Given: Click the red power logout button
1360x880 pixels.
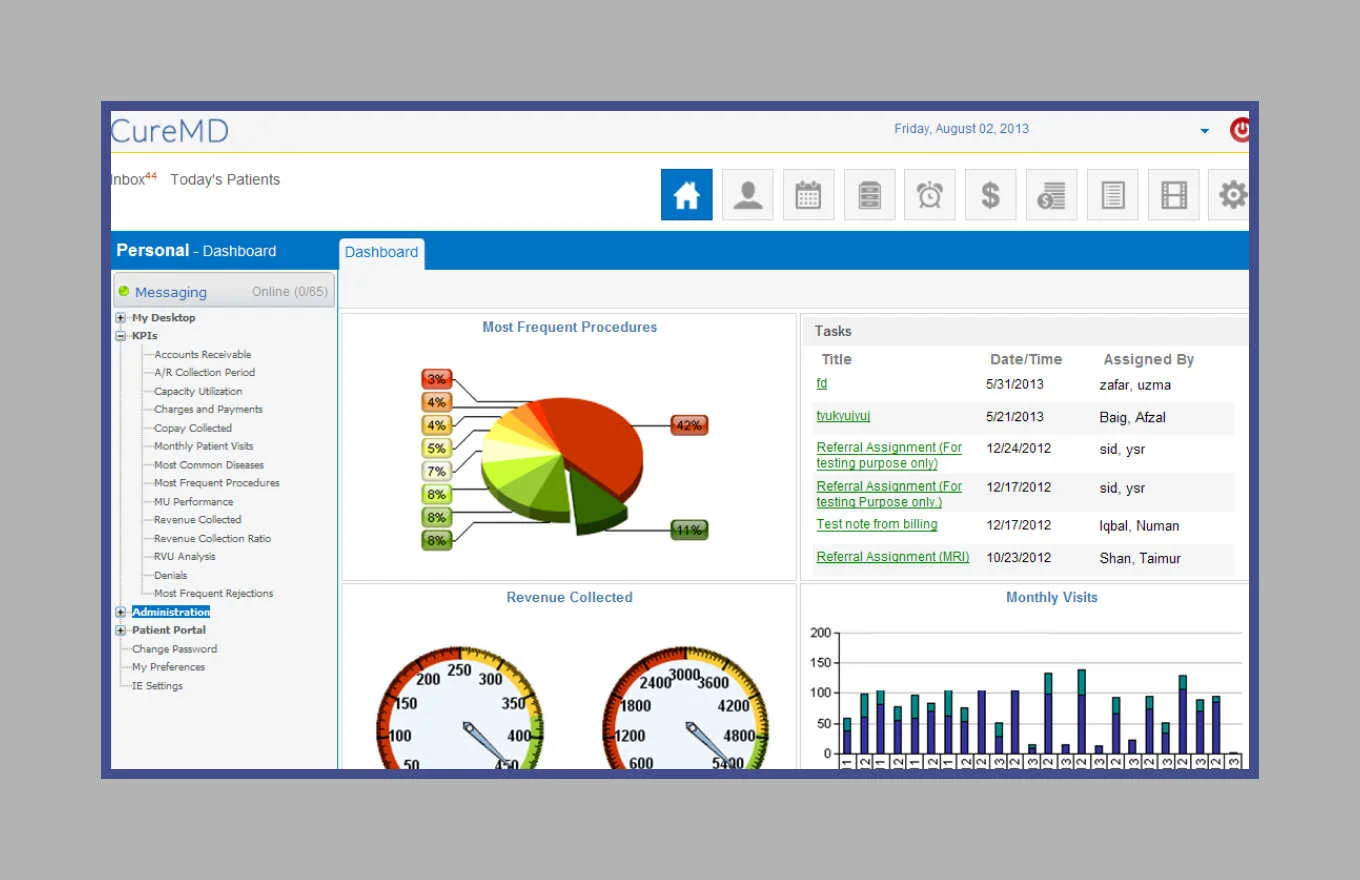Looking at the screenshot, I should 1240,130.
